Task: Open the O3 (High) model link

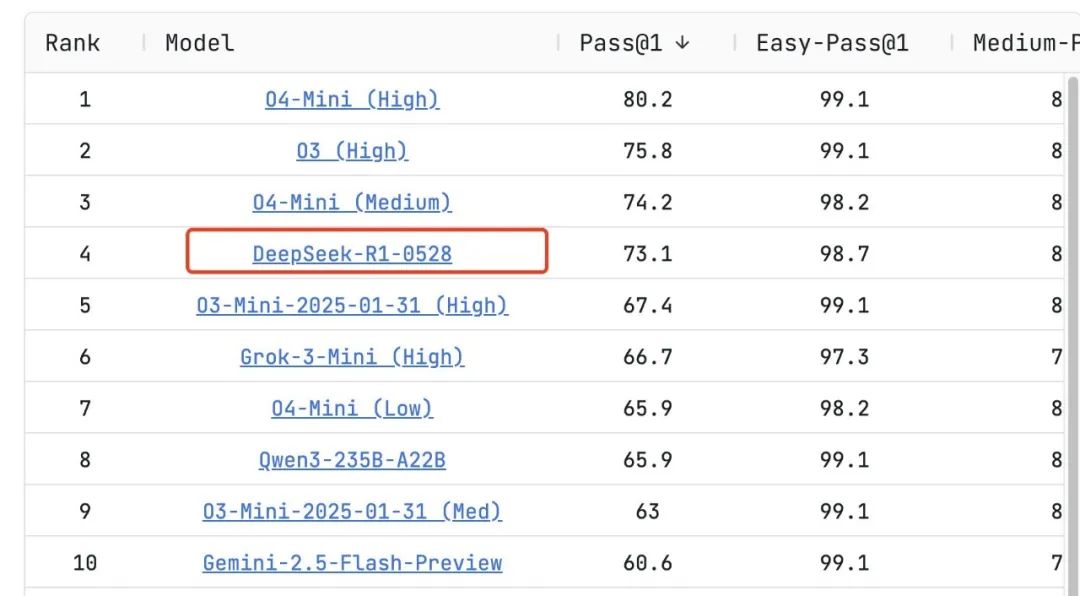Action: (x=352, y=151)
